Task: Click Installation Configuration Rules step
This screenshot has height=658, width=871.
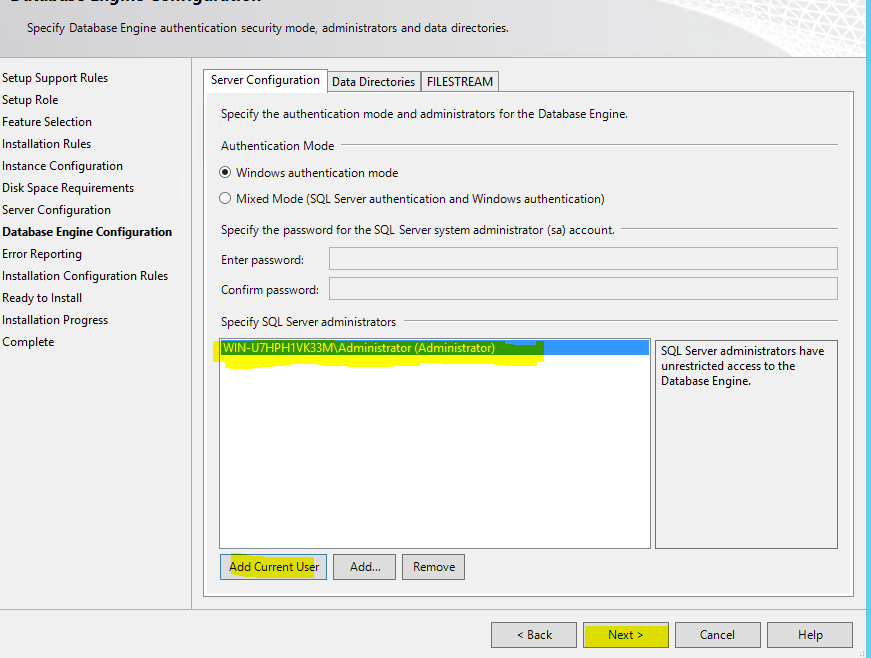Action: point(85,276)
